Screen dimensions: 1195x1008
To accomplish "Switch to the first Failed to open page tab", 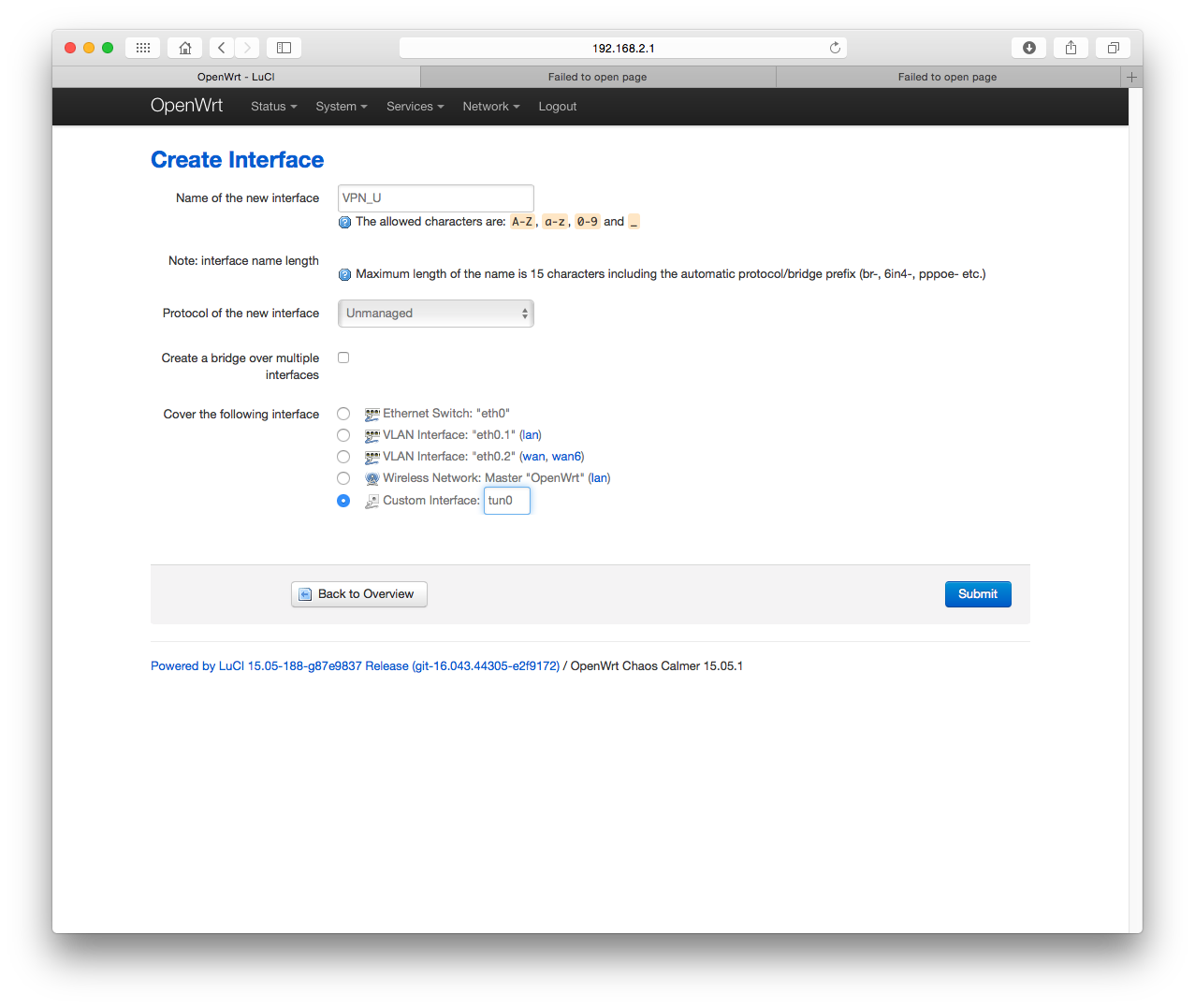I will [598, 77].
